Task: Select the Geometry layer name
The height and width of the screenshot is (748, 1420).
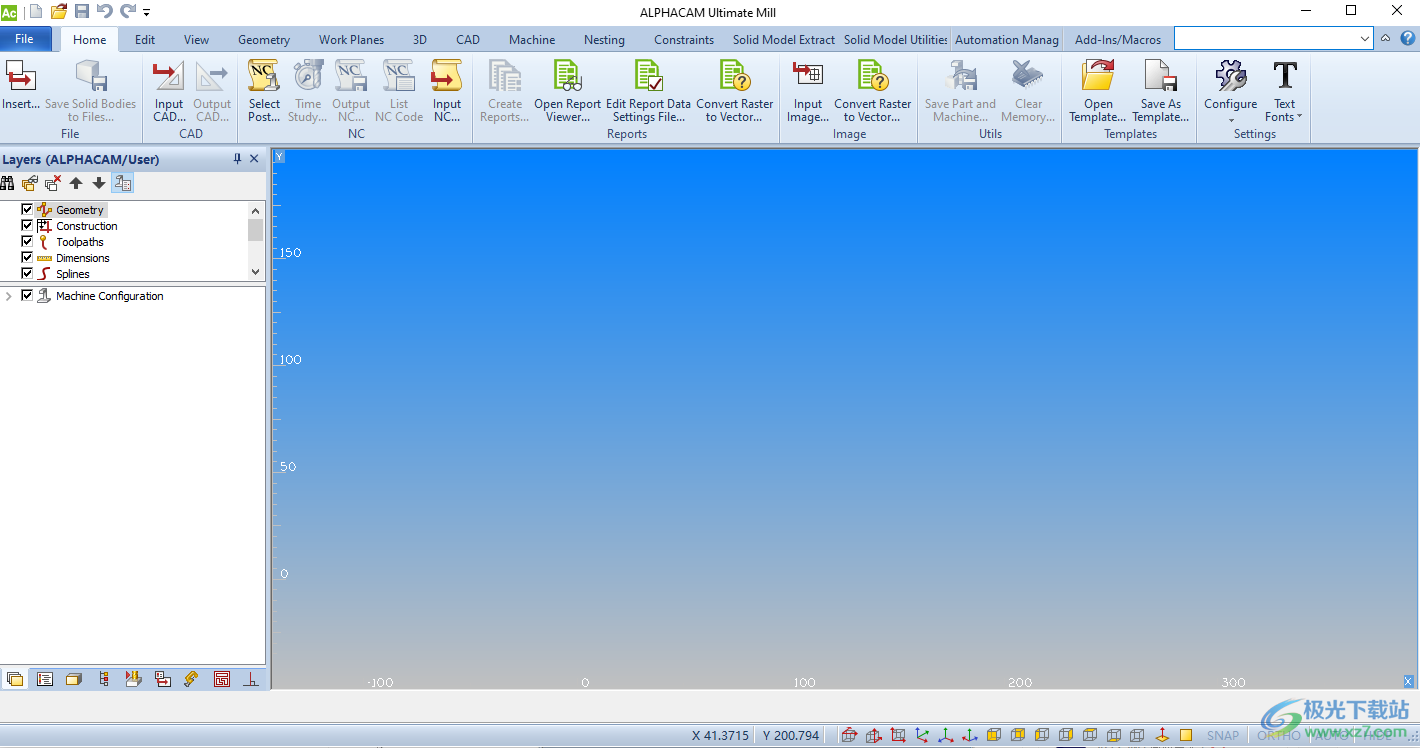Action: click(80, 210)
